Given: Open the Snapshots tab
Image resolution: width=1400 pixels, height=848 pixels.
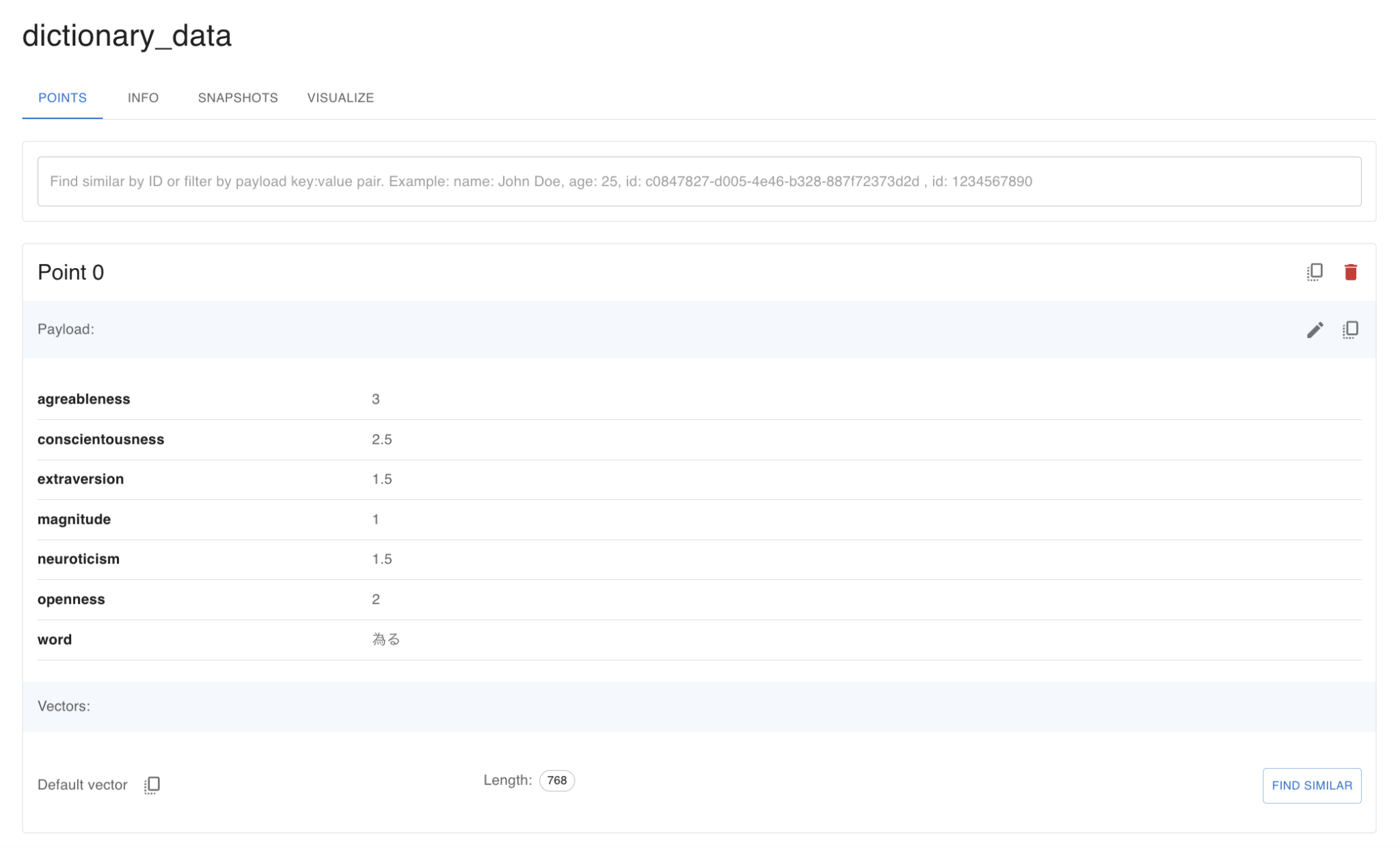Looking at the screenshot, I should [x=237, y=98].
